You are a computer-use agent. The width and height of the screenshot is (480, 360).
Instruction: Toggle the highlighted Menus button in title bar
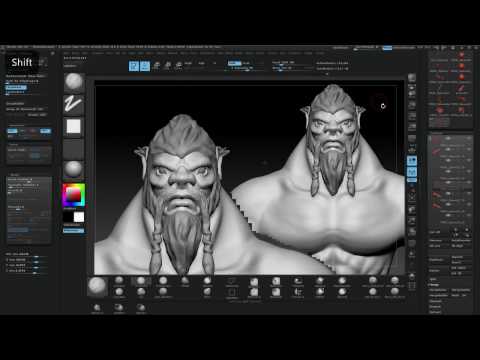387,48
